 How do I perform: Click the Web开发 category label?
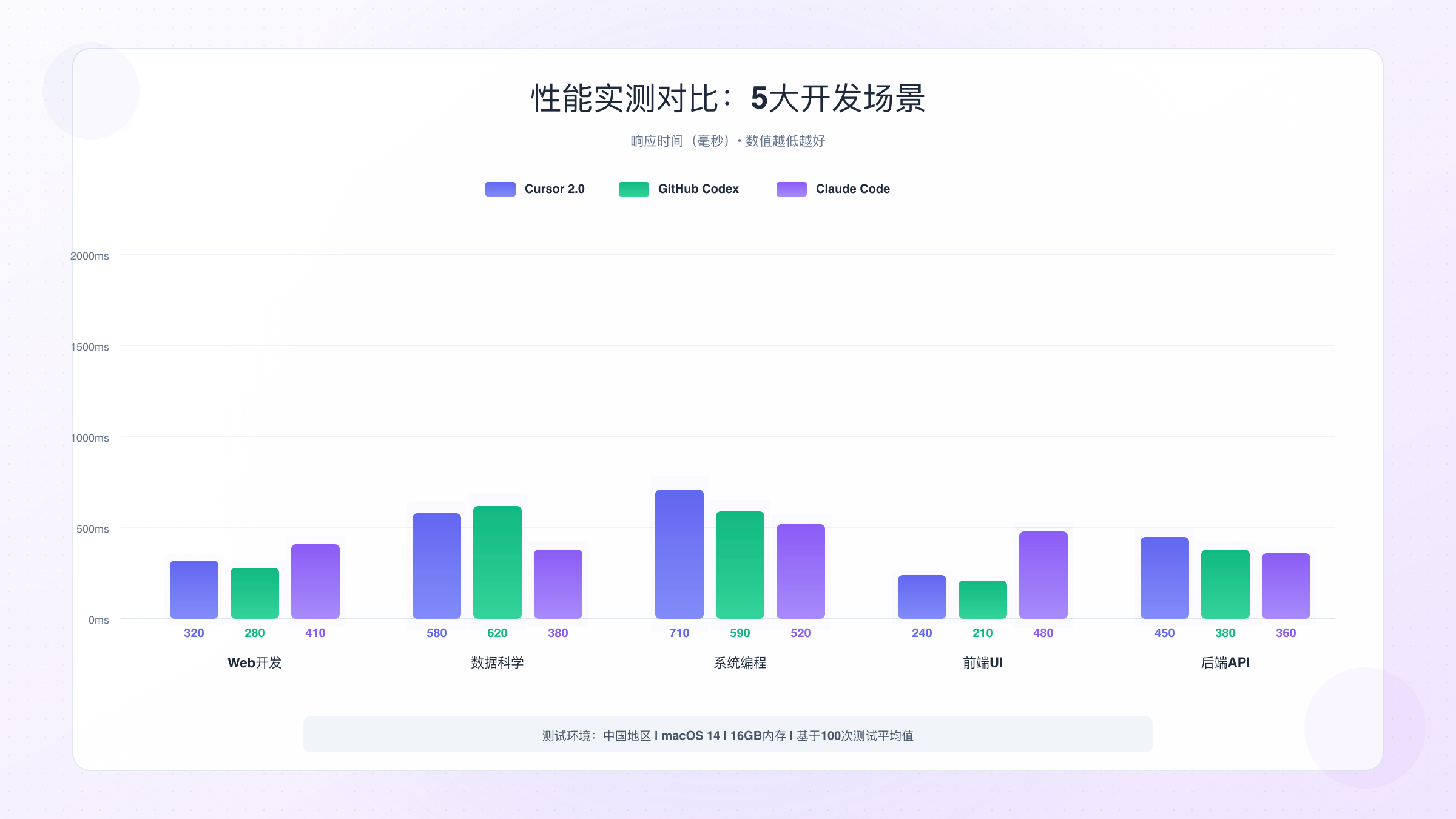254,663
